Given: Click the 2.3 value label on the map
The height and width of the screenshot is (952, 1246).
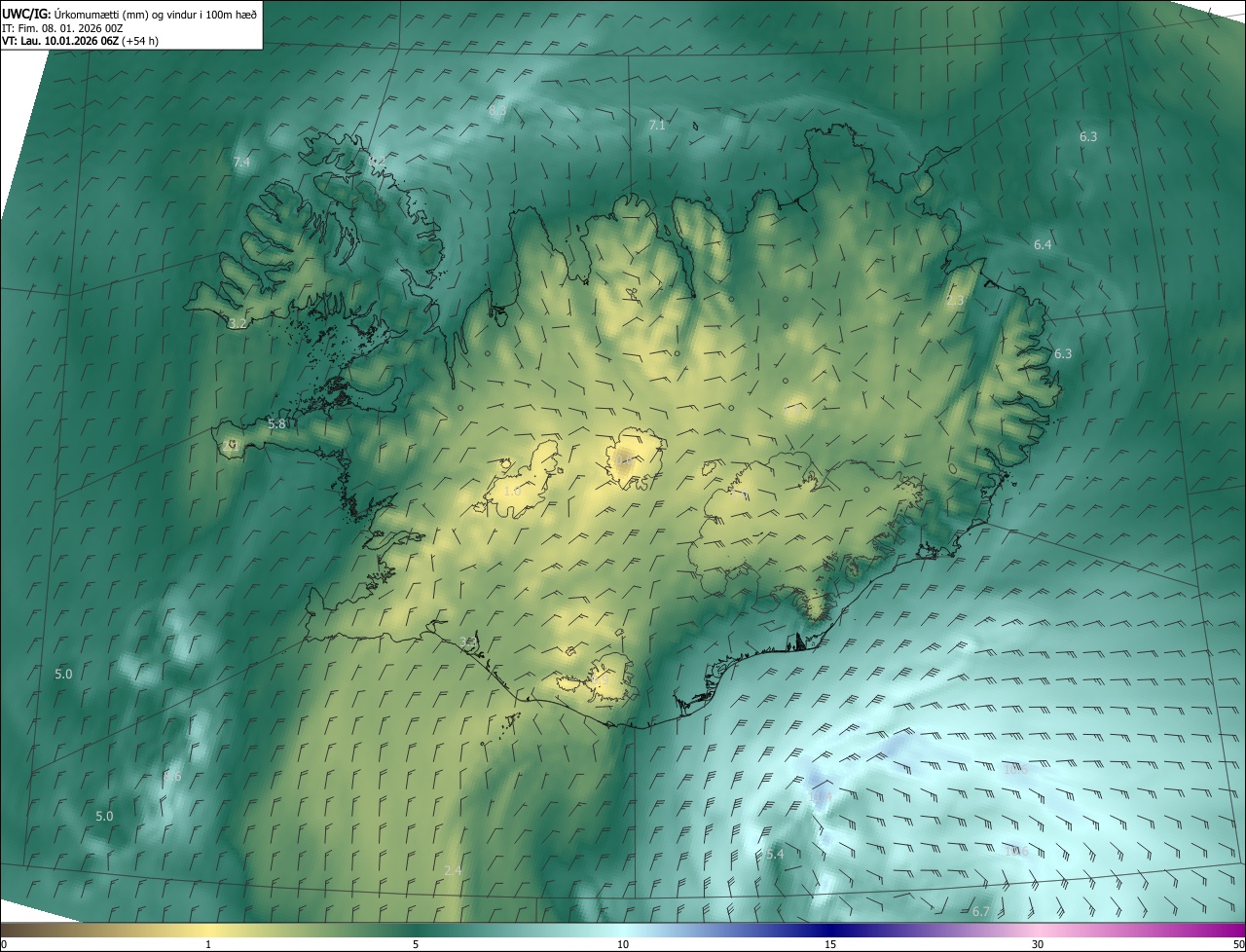Looking at the screenshot, I should 955,301.
